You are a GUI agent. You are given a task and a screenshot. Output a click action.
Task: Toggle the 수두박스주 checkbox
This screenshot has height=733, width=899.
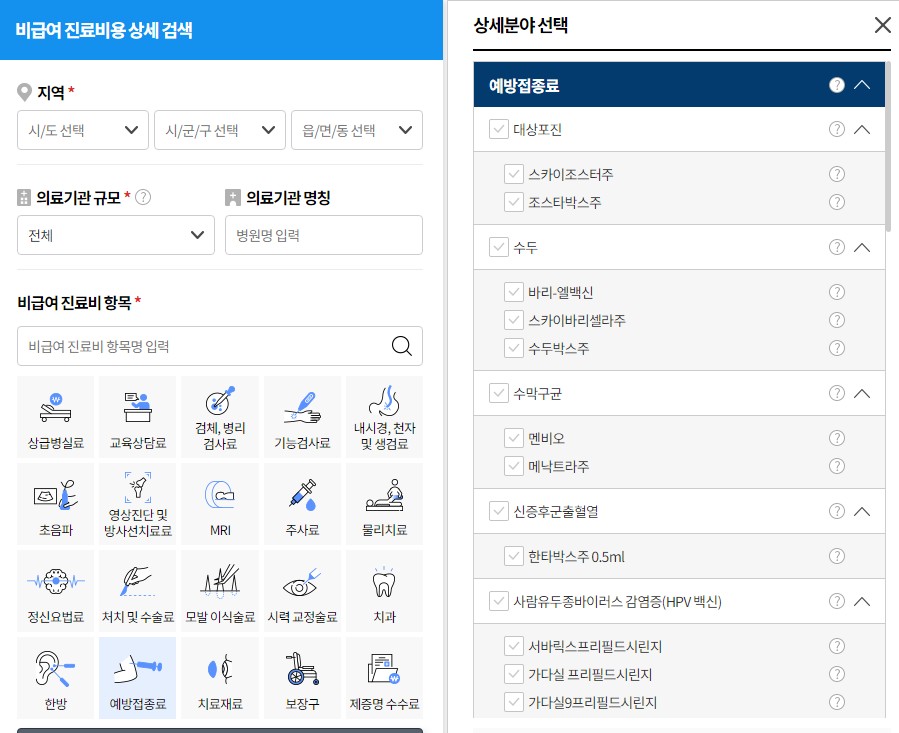tap(514, 348)
